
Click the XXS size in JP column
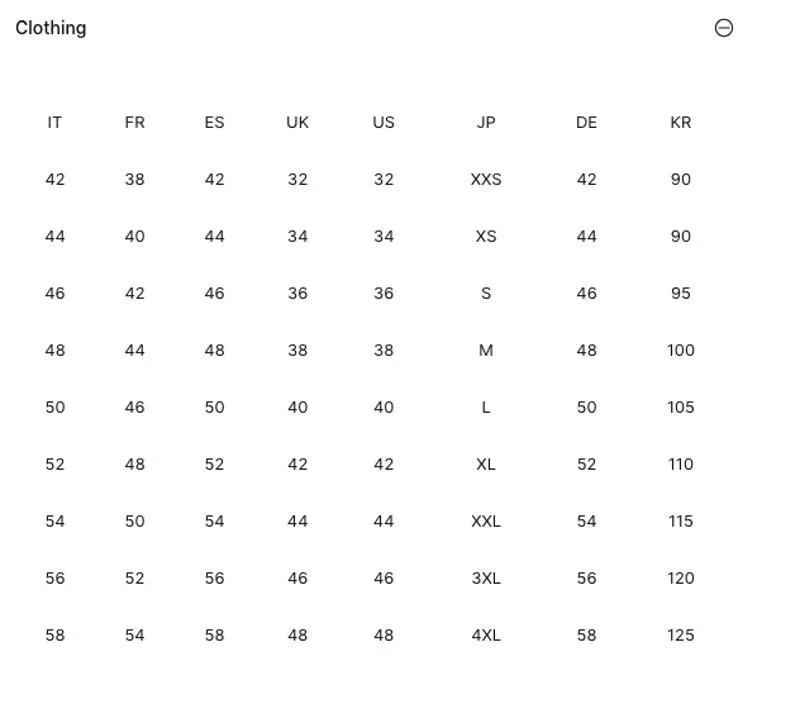[x=486, y=180]
